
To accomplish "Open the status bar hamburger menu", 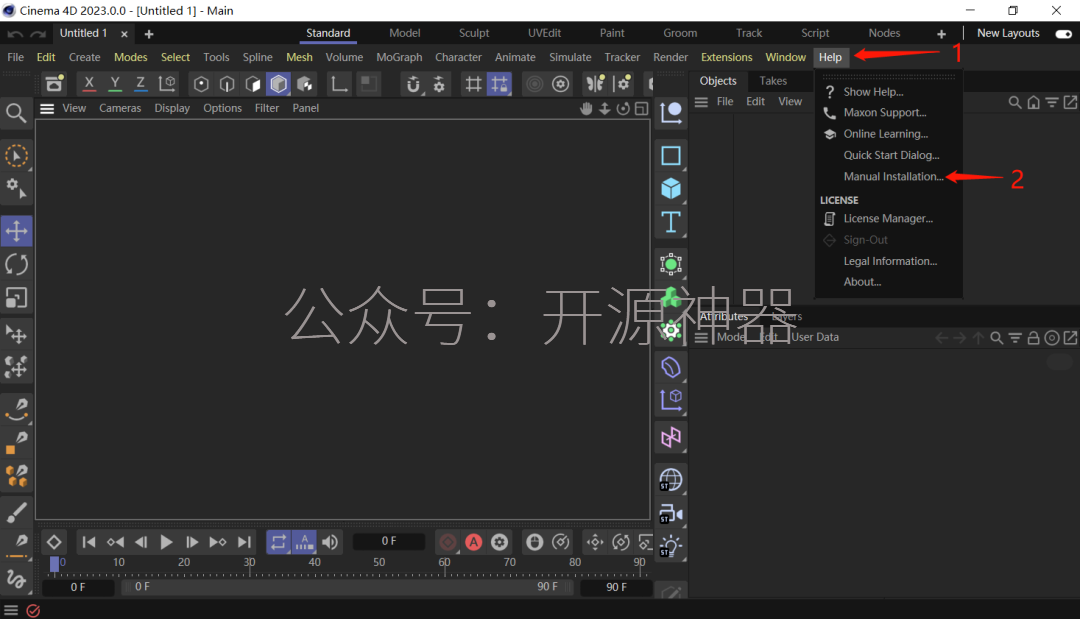I will tap(11, 610).
